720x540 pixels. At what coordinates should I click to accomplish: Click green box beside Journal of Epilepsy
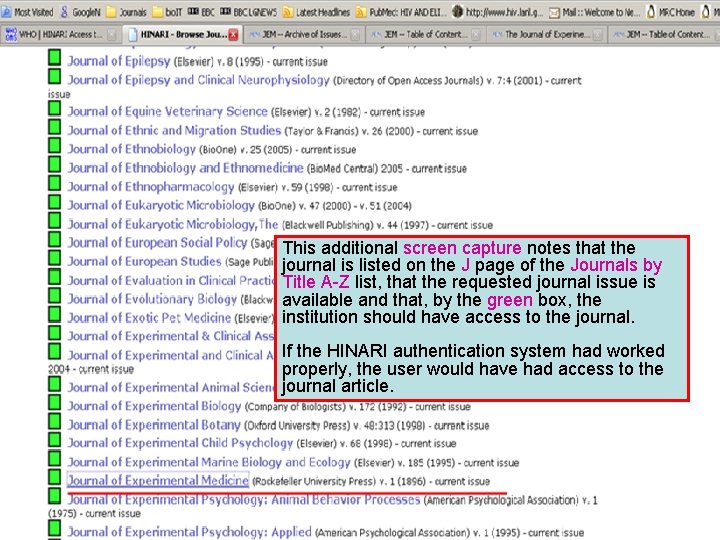(55, 57)
